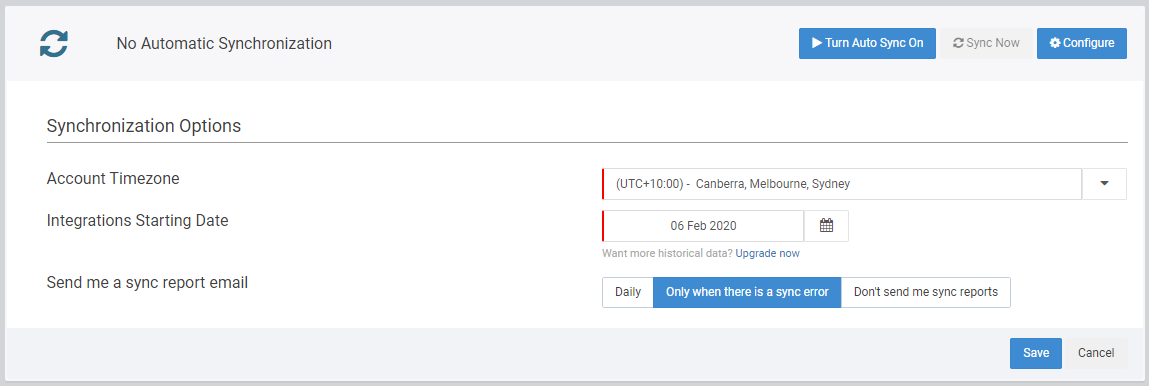
Task: Save the synchronization options
Action: click(x=1036, y=353)
